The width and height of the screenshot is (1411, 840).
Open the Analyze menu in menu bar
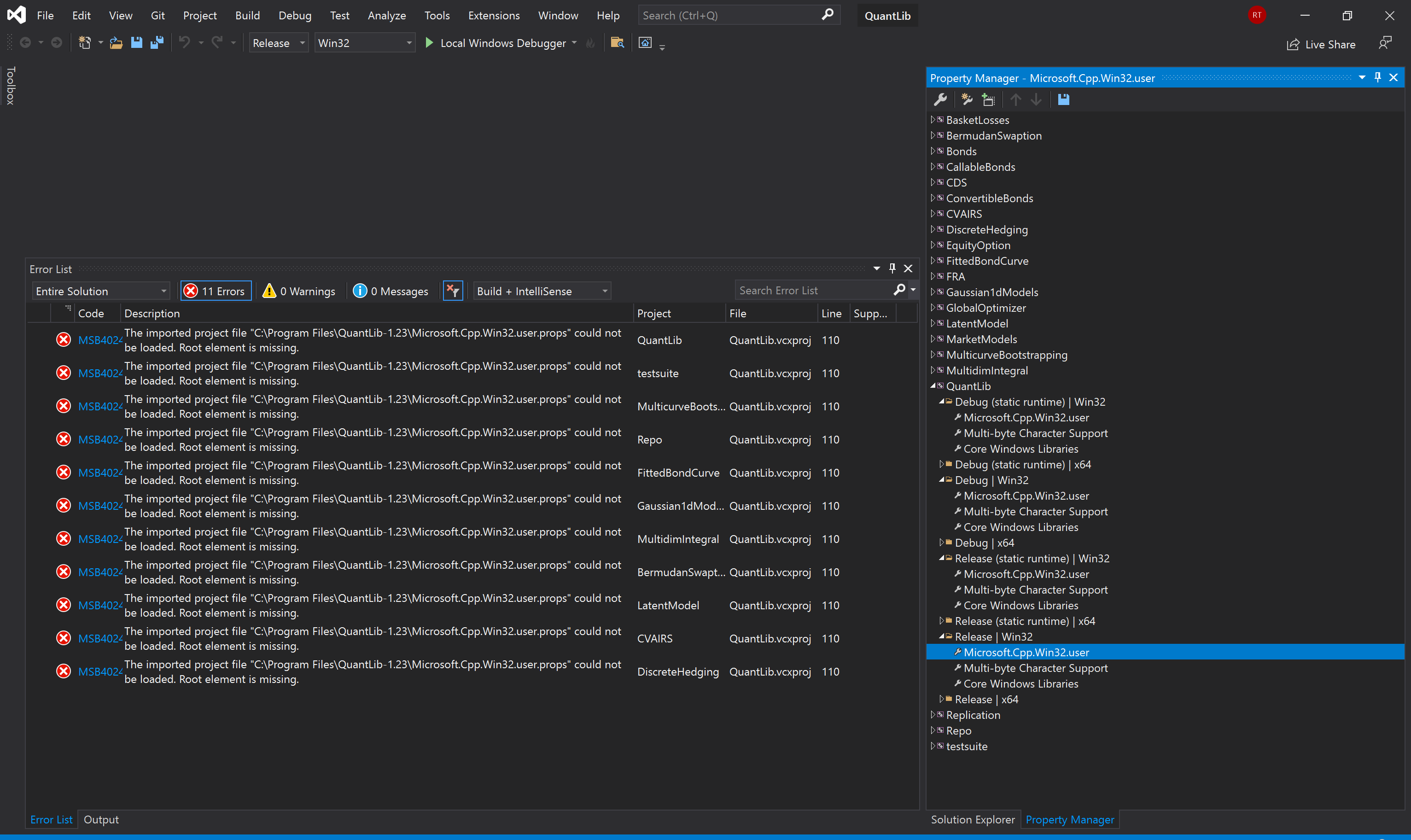pos(385,15)
